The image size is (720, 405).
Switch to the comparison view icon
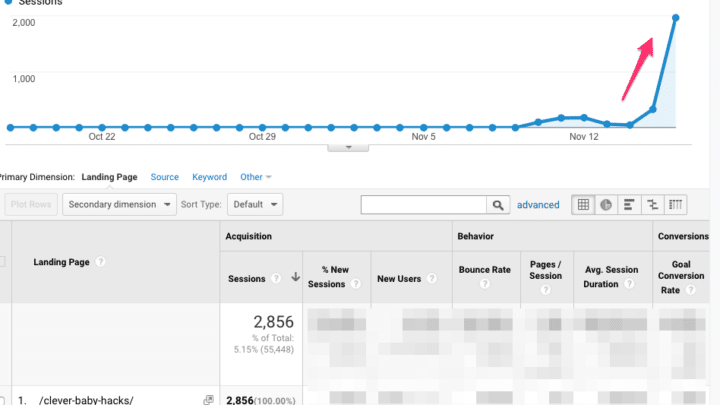pos(652,205)
